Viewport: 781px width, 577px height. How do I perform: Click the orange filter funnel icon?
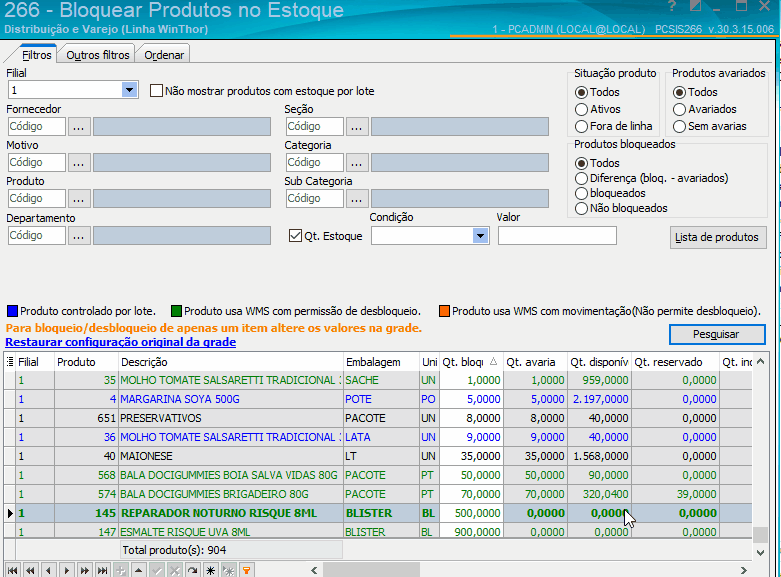click(x=246, y=571)
